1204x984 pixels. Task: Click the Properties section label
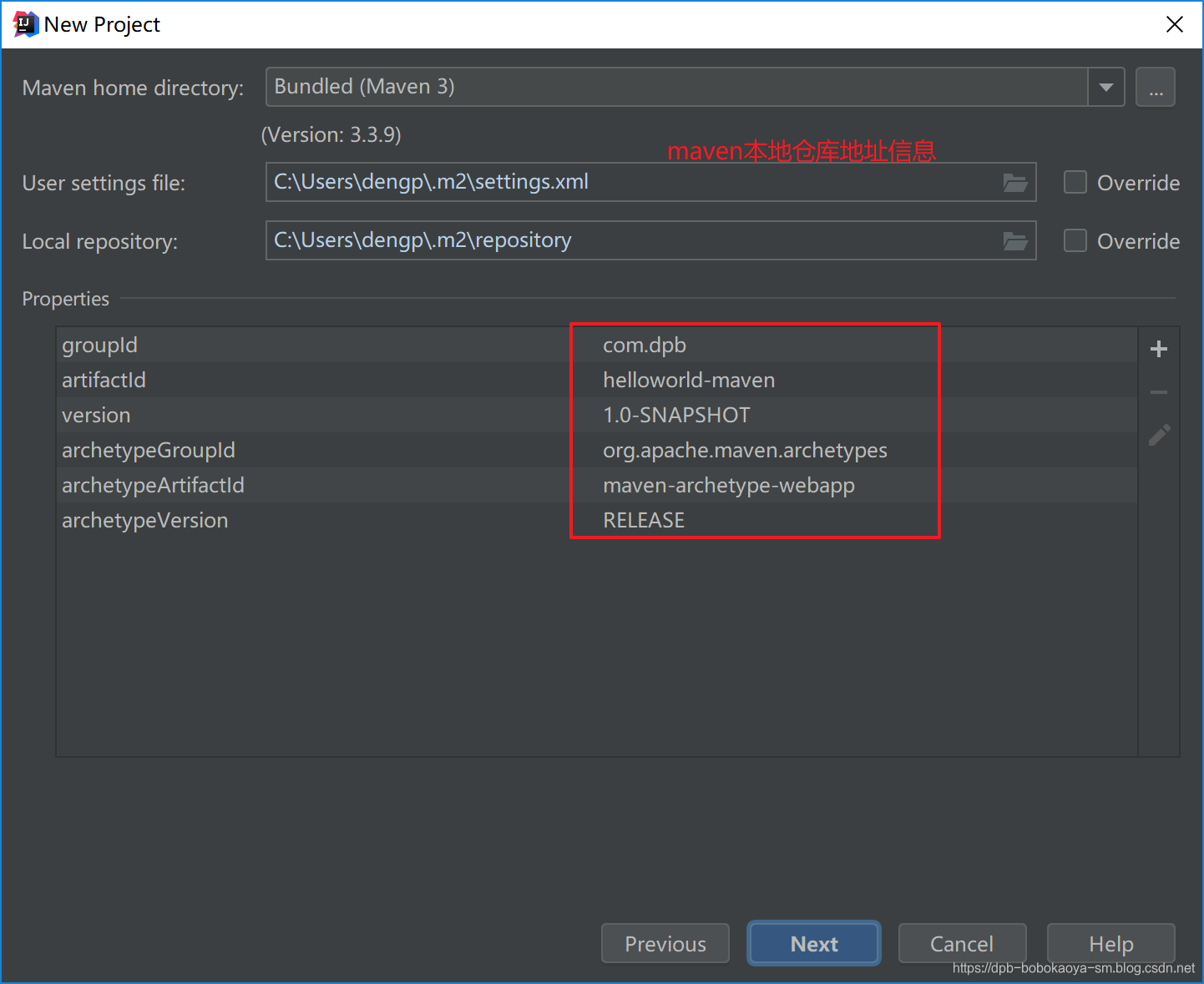point(66,299)
